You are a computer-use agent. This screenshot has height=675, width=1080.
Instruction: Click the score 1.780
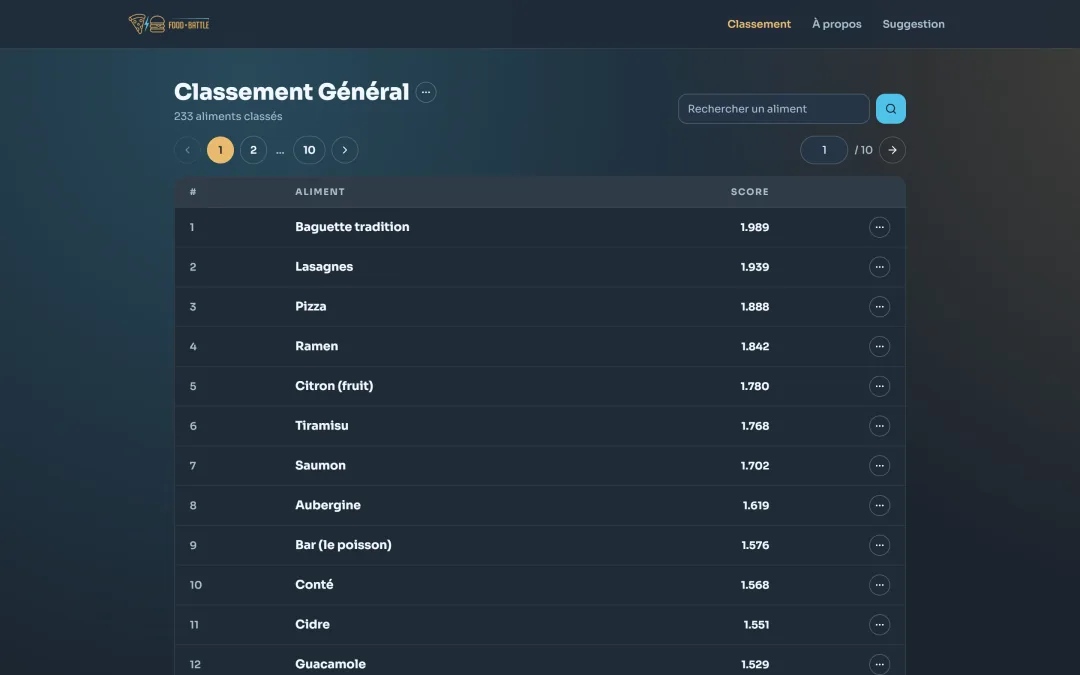tap(754, 386)
